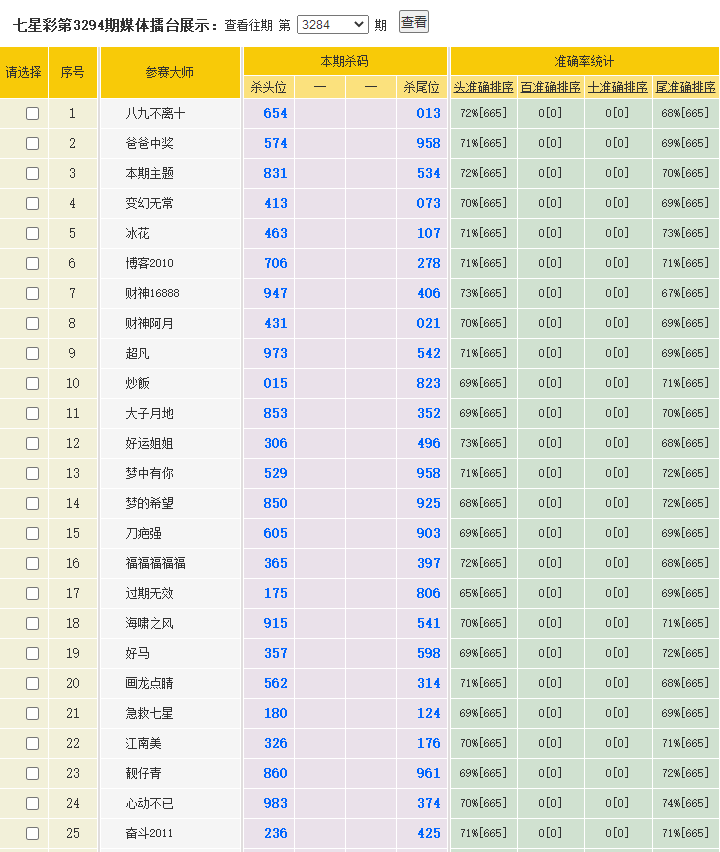Image resolution: width=720 pixels, height=852 pixels.
Task: Sort by 头准确排序 column header
Action: point(483,88)
